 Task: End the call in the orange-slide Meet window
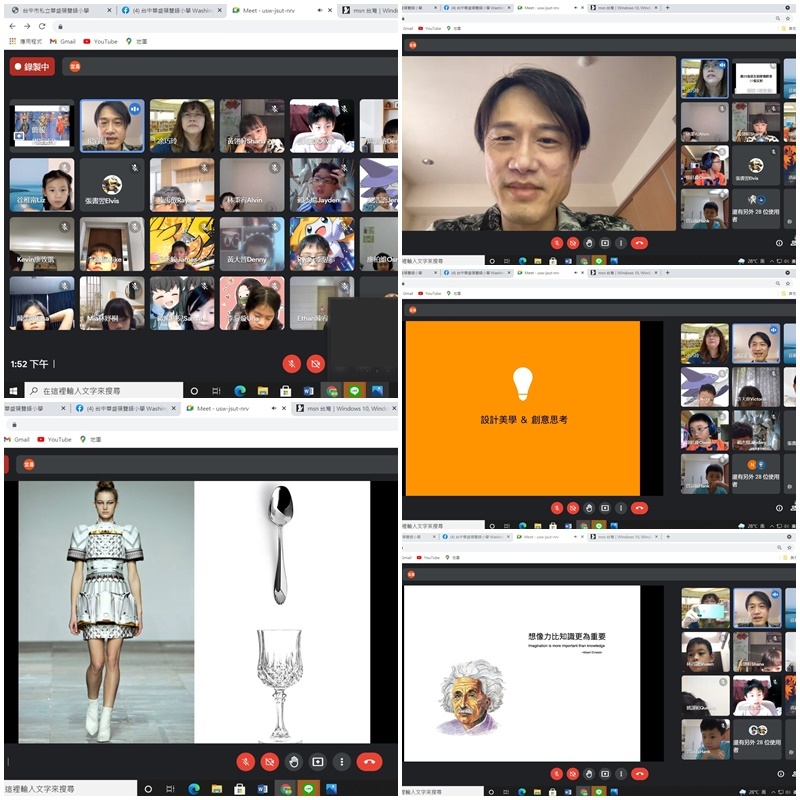(x=639, y=508)
